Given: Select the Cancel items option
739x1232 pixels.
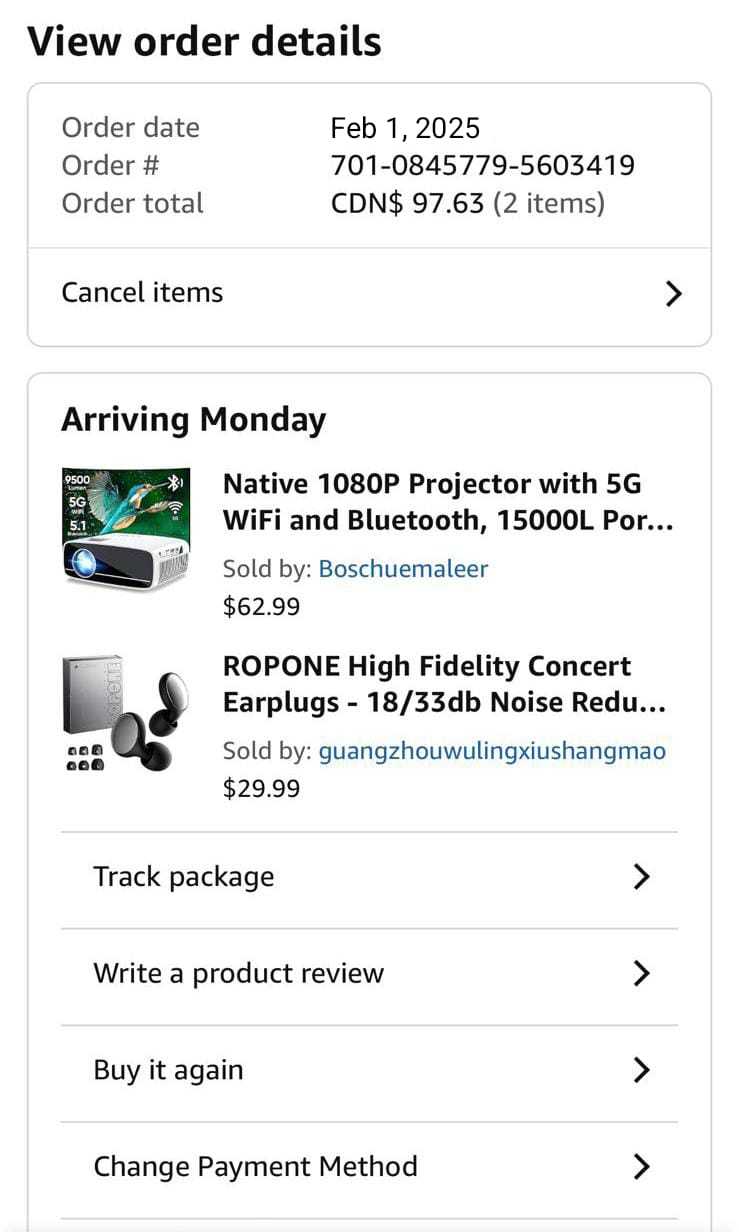Looking at the screenshot, I should 142,293.
